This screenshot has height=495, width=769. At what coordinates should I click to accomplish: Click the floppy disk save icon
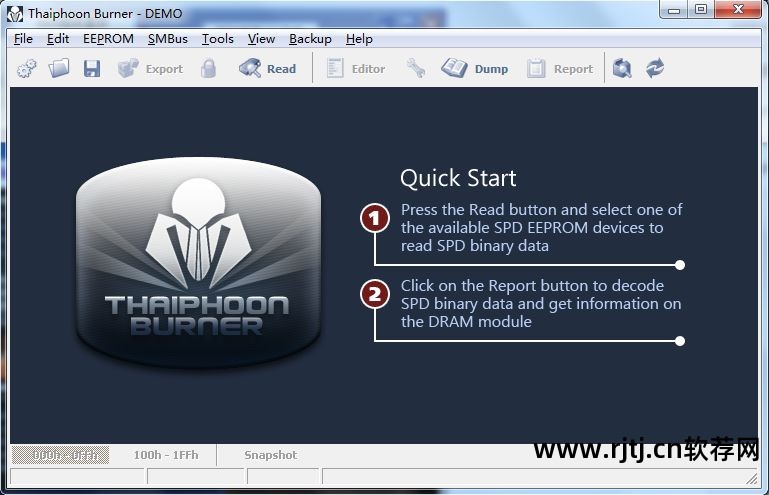coord(92,68)
